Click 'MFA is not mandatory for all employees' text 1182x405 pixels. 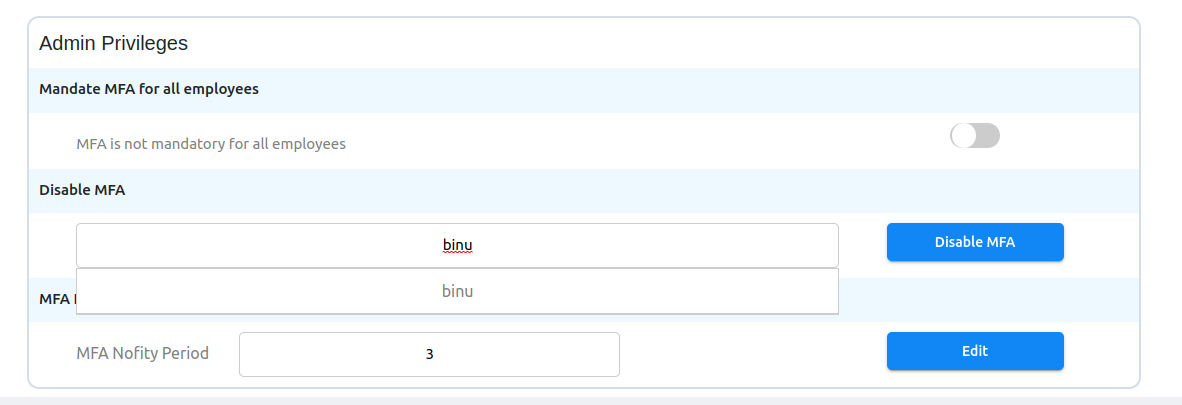pos(211,144)
